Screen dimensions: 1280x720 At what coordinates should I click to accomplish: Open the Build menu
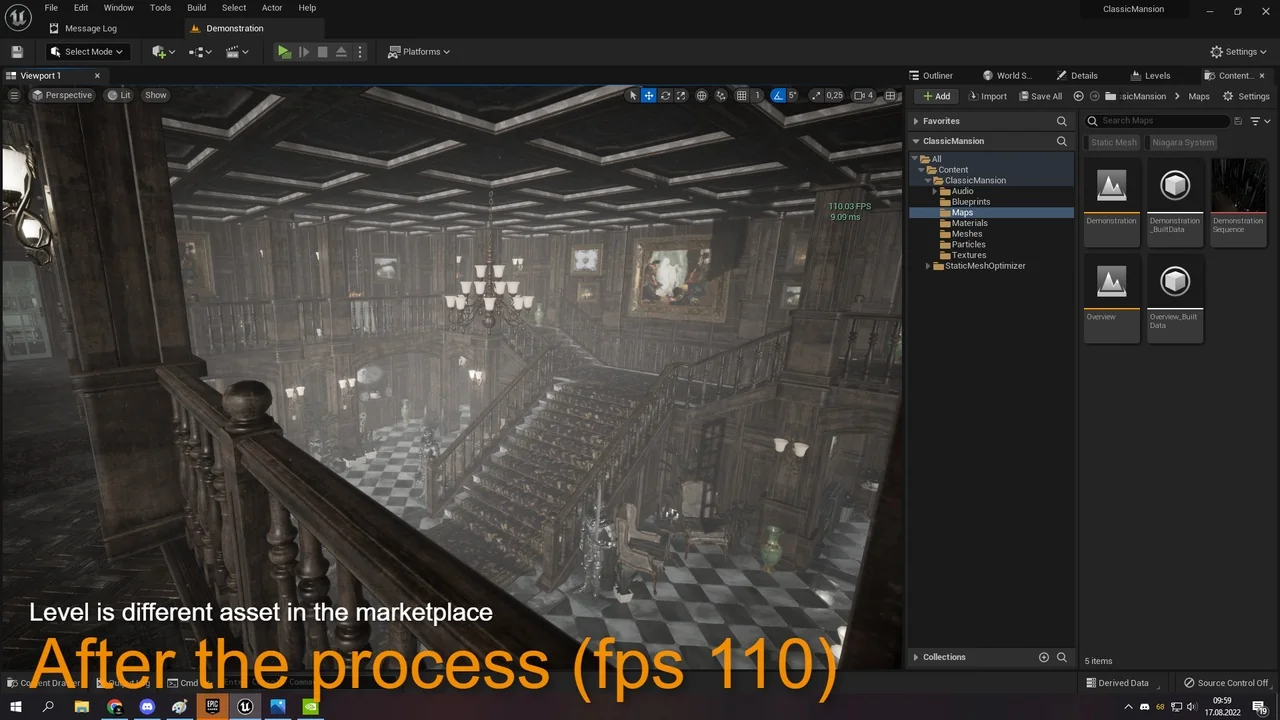[196, 7]
